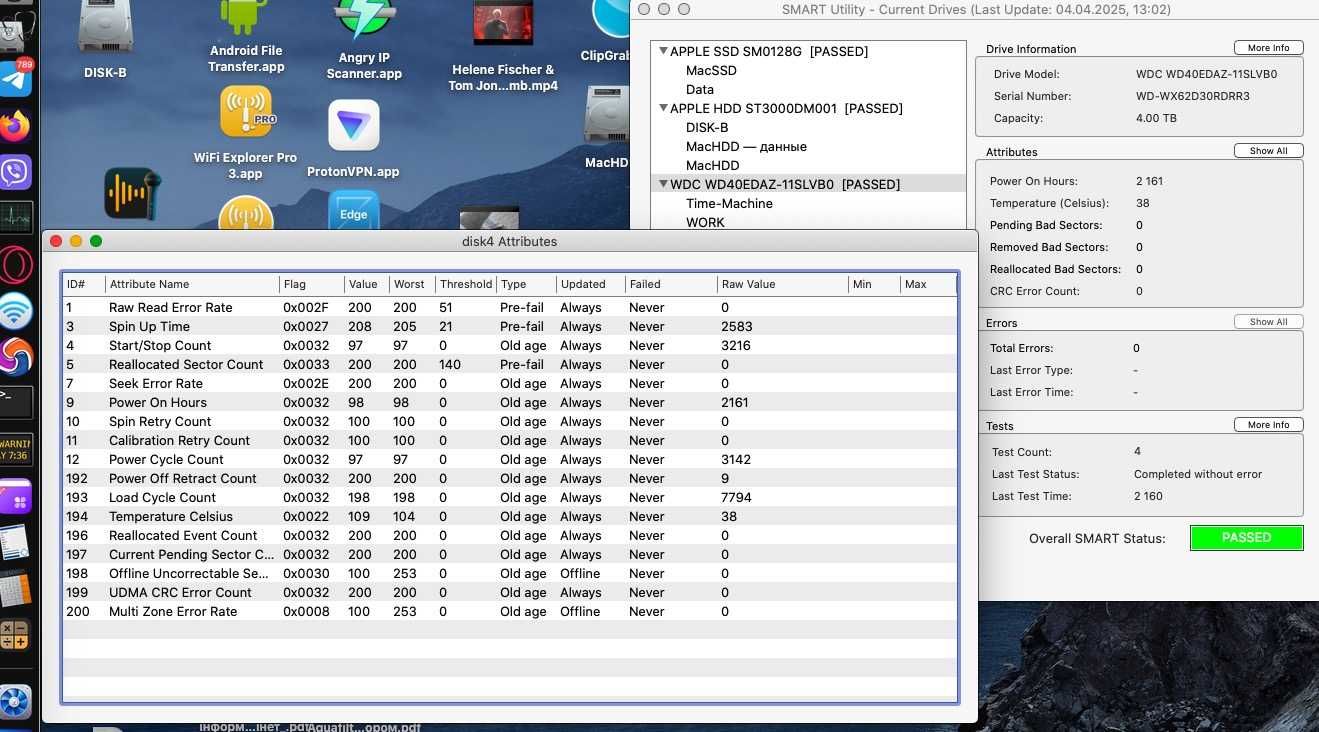The height and width of the screenshot is (732, 1319).
Task: Select the Power On Hours attribute row
Action: [x=510, y=402]
